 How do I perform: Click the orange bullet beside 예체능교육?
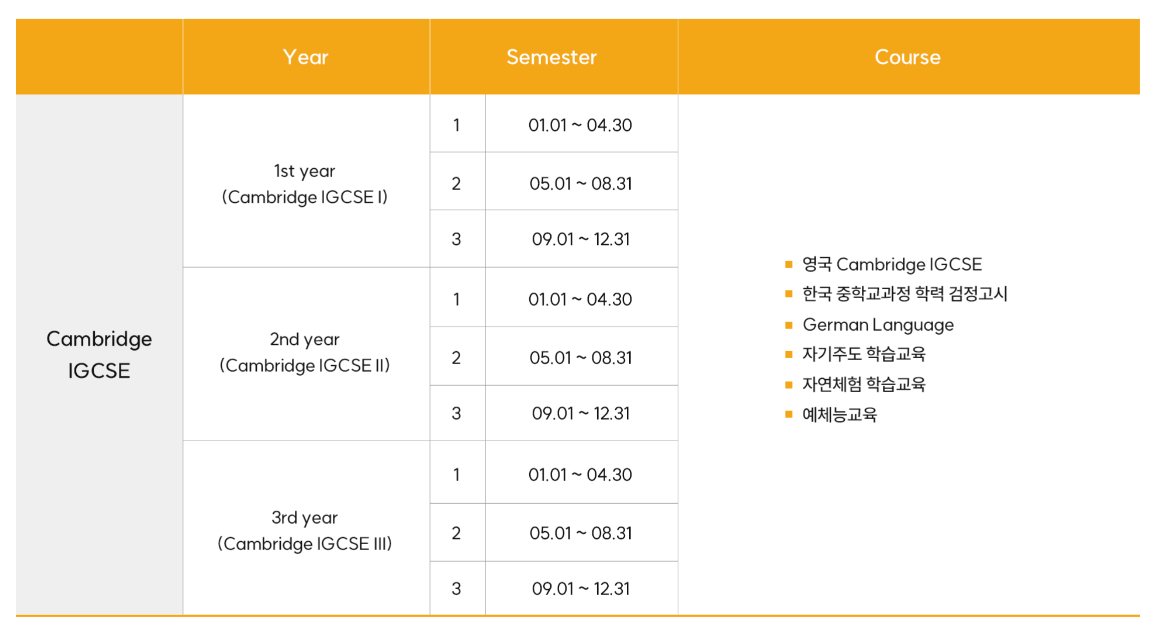789,414
